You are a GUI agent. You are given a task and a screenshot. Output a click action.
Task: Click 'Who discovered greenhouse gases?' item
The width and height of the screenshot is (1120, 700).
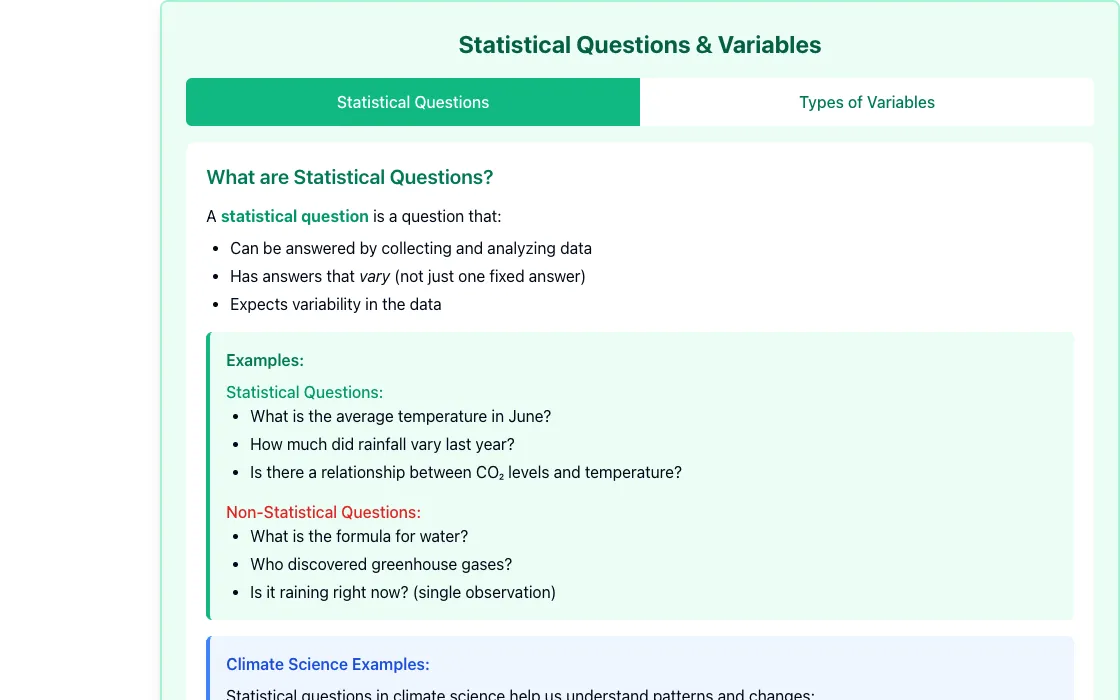[x=381, y=564]
